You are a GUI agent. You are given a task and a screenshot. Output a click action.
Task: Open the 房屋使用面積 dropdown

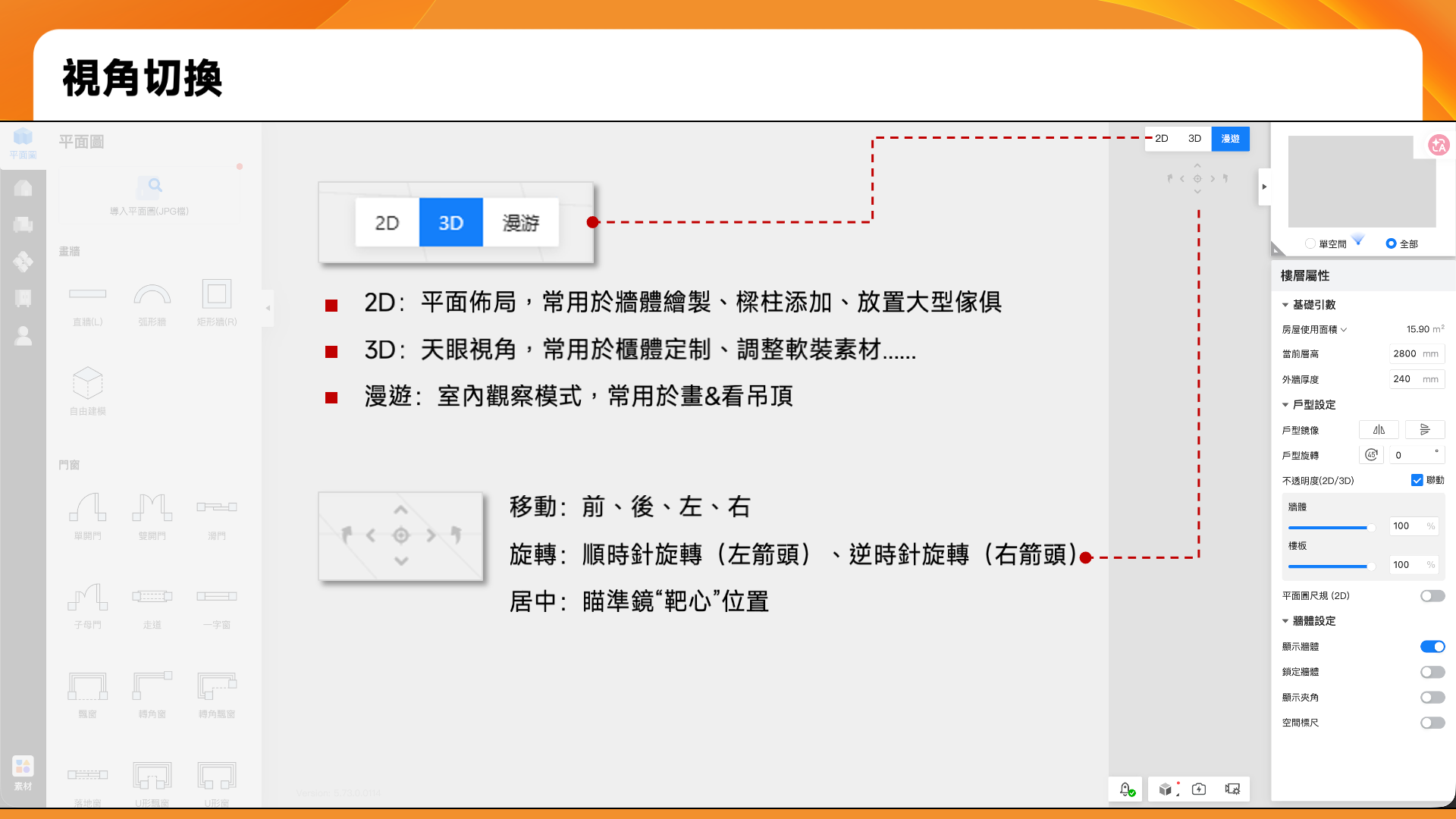pyautogui.click(x=1344, y=330)
